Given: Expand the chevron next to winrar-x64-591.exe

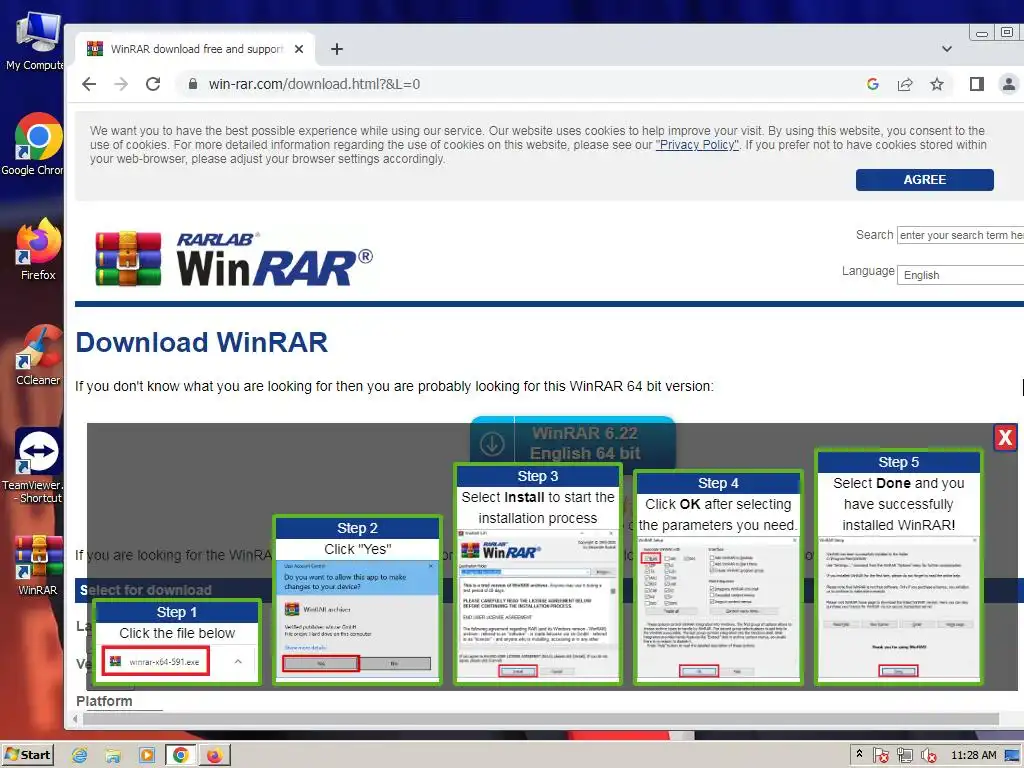Looking at the screenshot, I should [238, 662].
